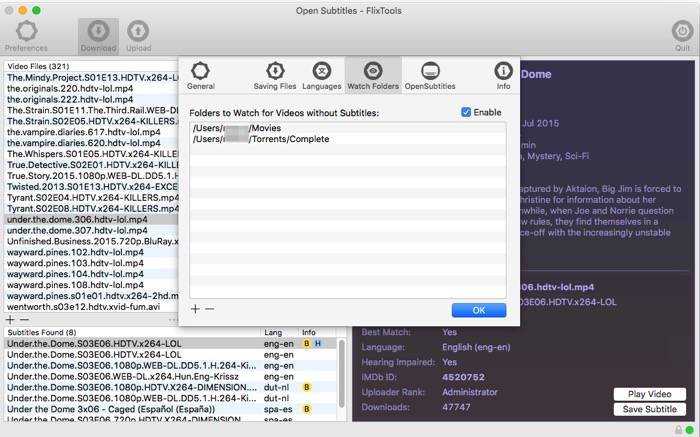This screenshot has height=437, width=700.
Task: Select Tyrant.S02E04 video file
Action: 92,197
